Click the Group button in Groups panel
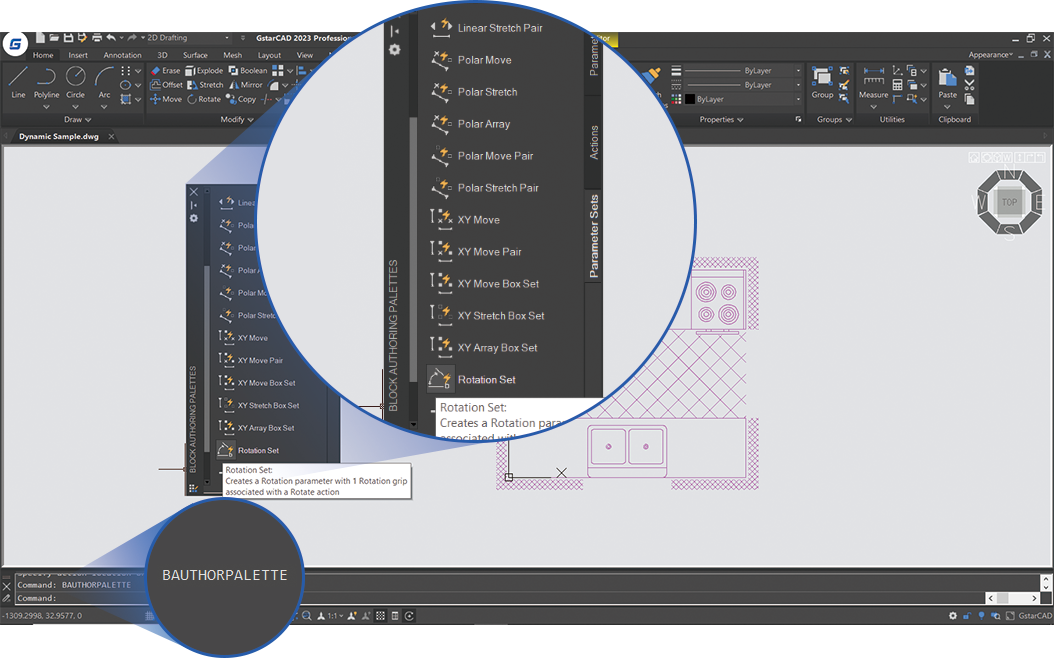Viewport: 1054px width, 658px height. pos(822,83)
